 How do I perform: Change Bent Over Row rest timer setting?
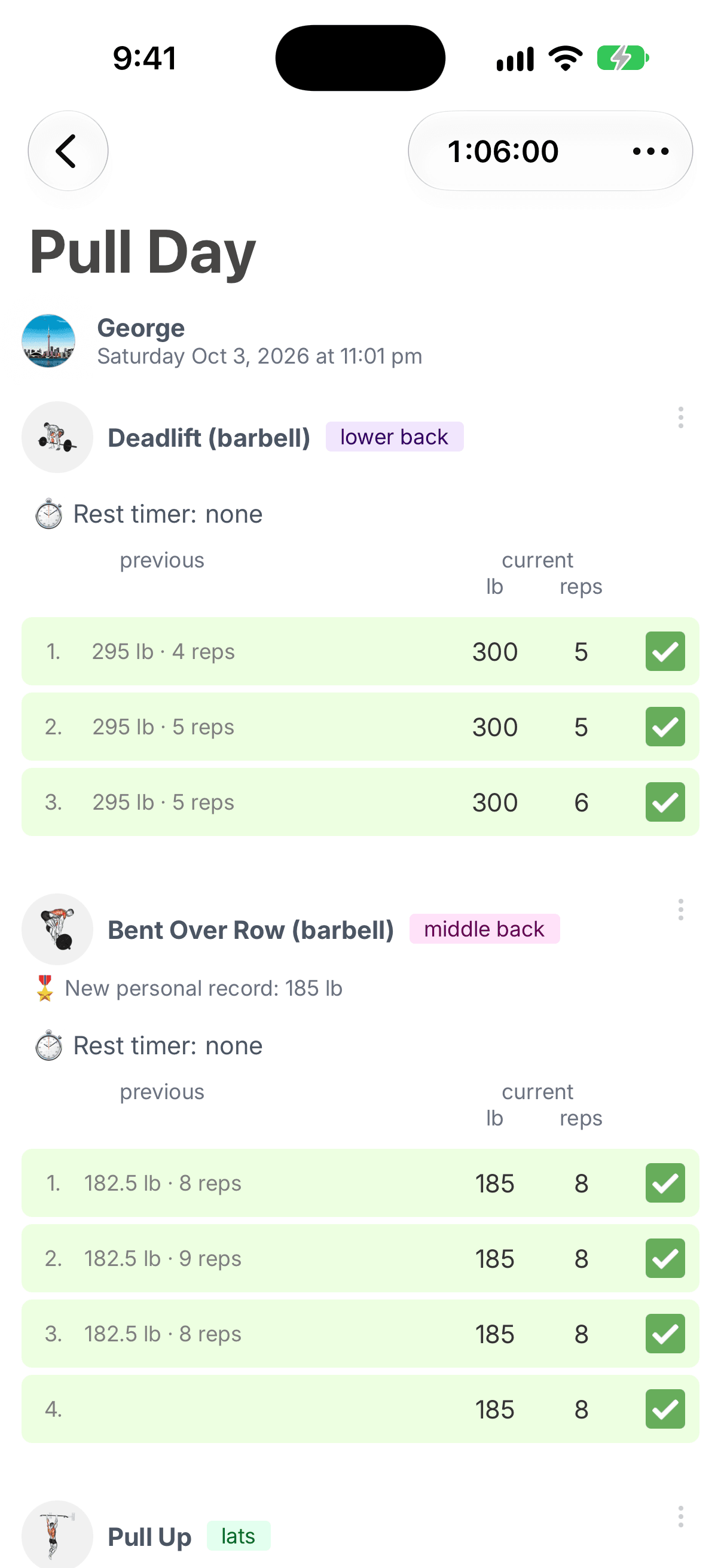pos(149,1046)
